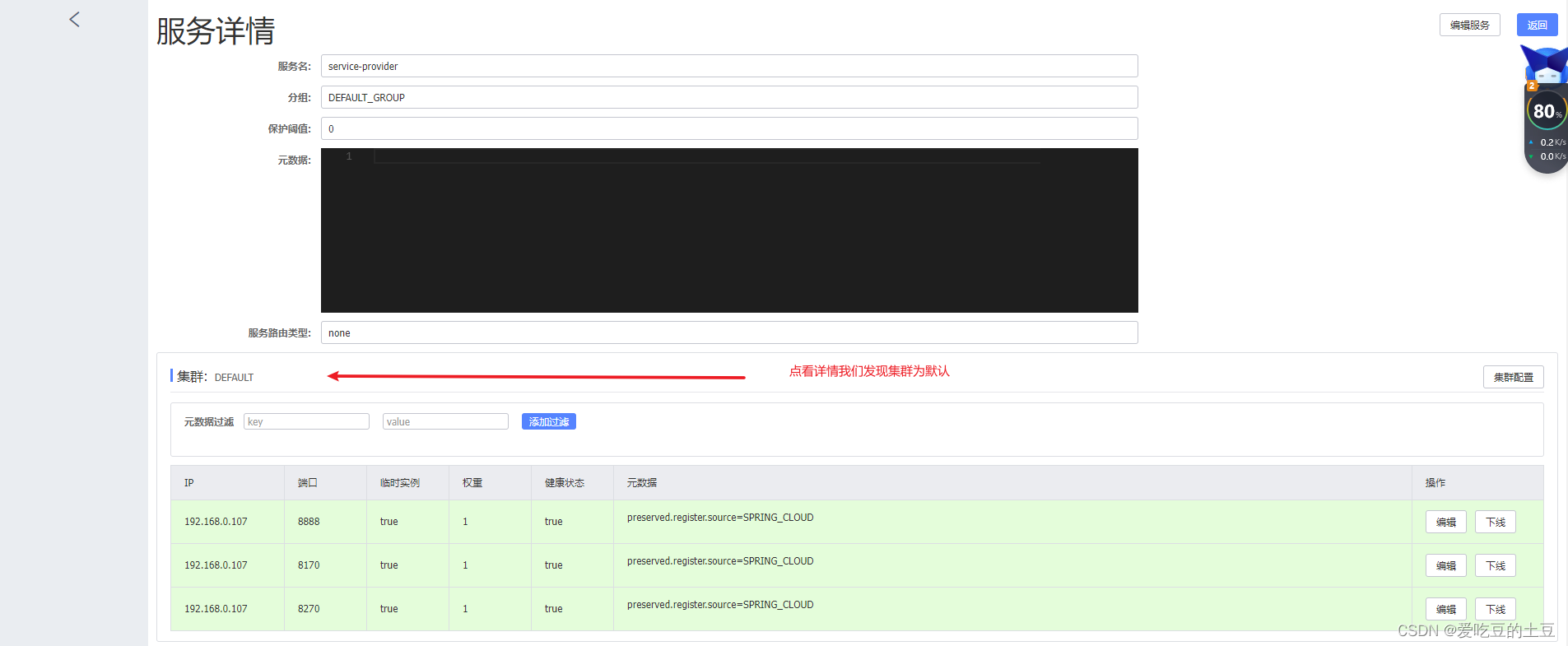Click the blue 添加过滤 button
This screenshot has height=646, width=1568.
548,421
